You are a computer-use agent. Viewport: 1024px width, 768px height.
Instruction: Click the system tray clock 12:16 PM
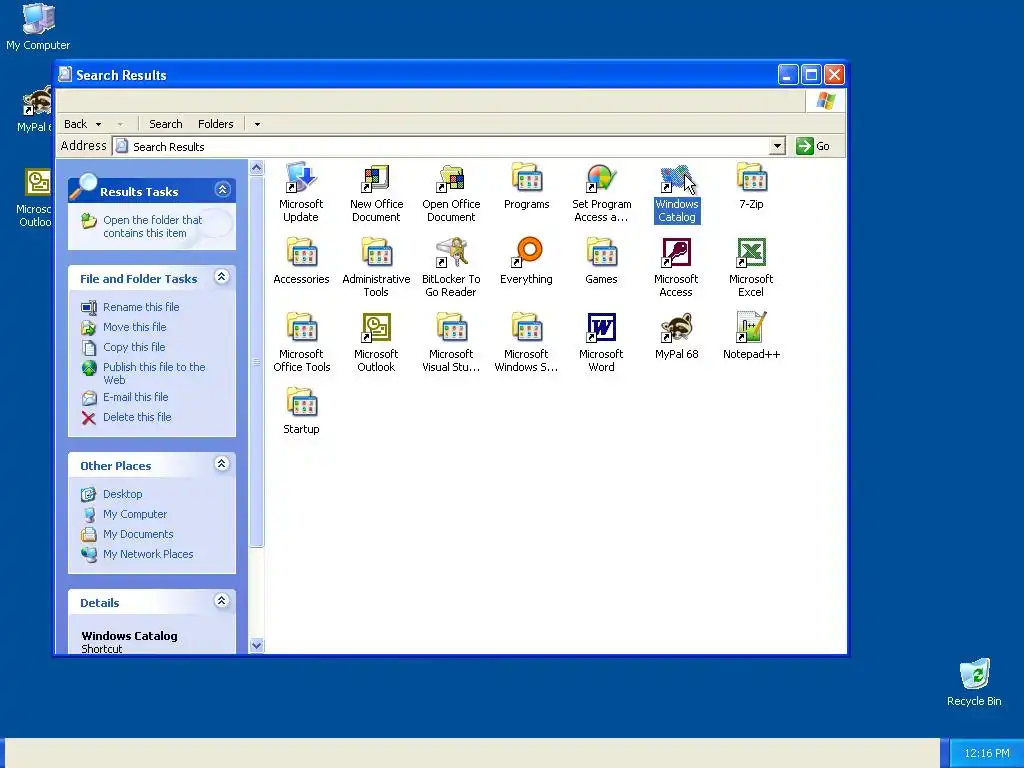(x=986, y=753)
